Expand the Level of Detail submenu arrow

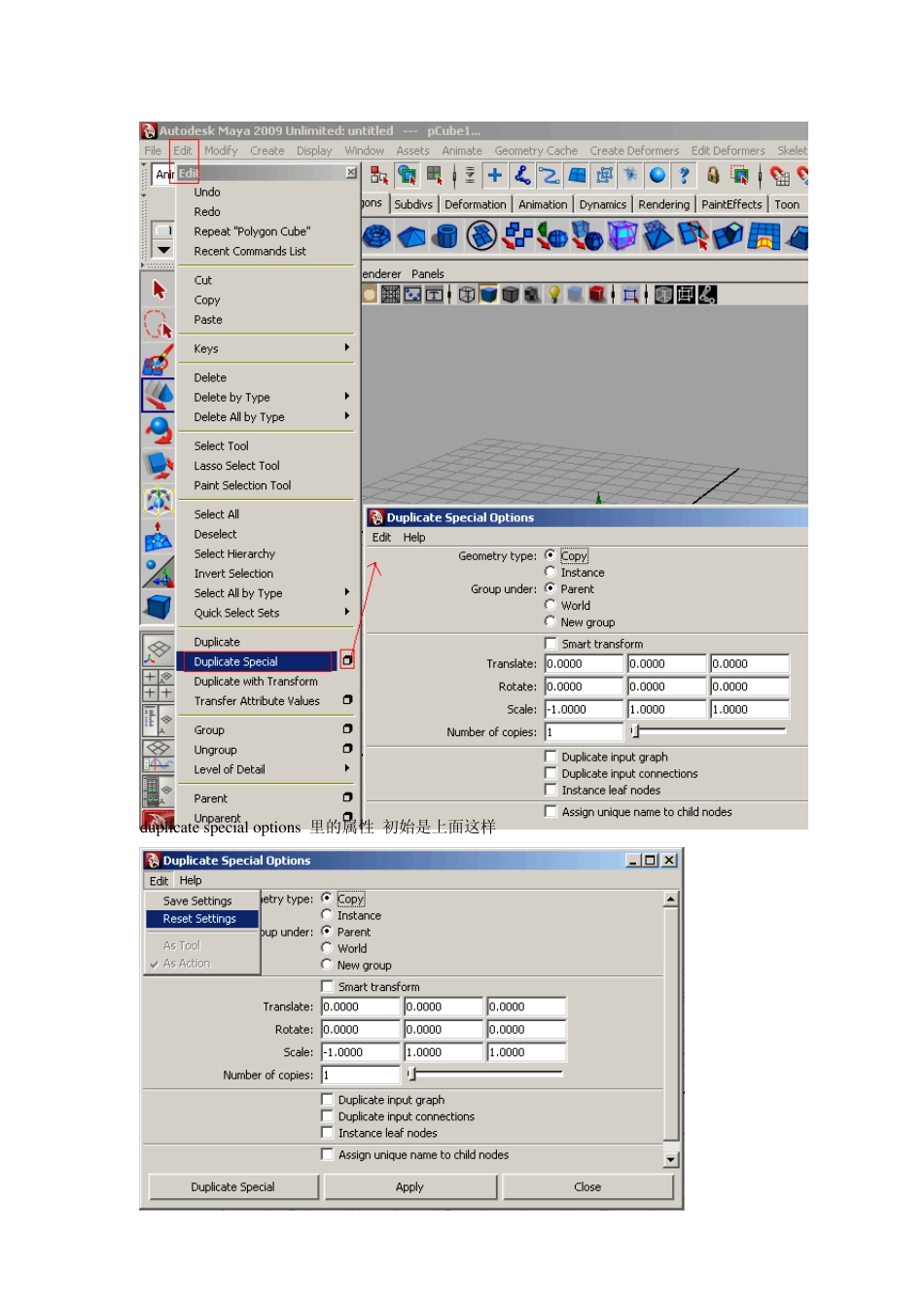point(347,768)
